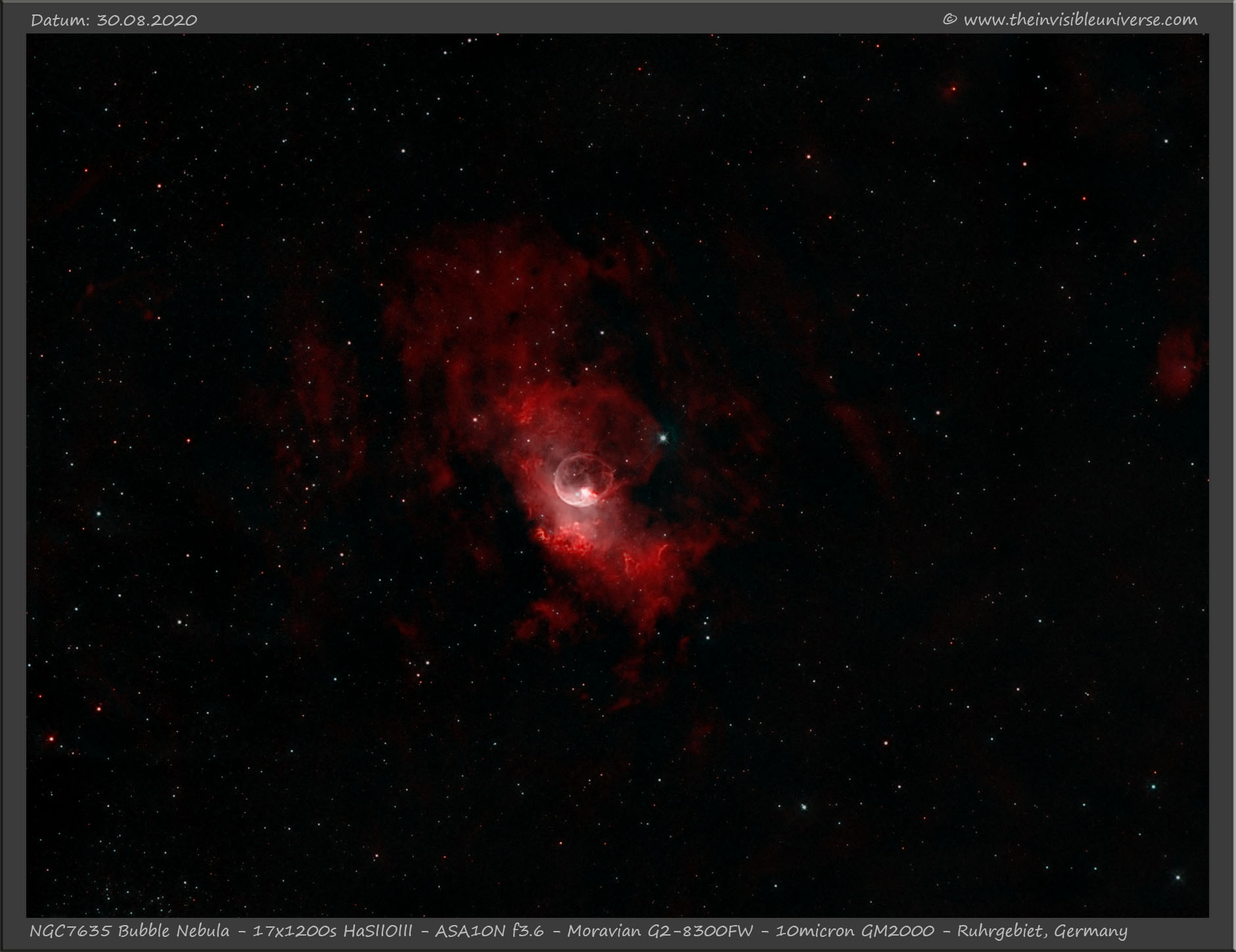Viewport: 1236px width, 952px height.
Task: Click the bright red star at lower left edge
Action: tap(51, 738)
